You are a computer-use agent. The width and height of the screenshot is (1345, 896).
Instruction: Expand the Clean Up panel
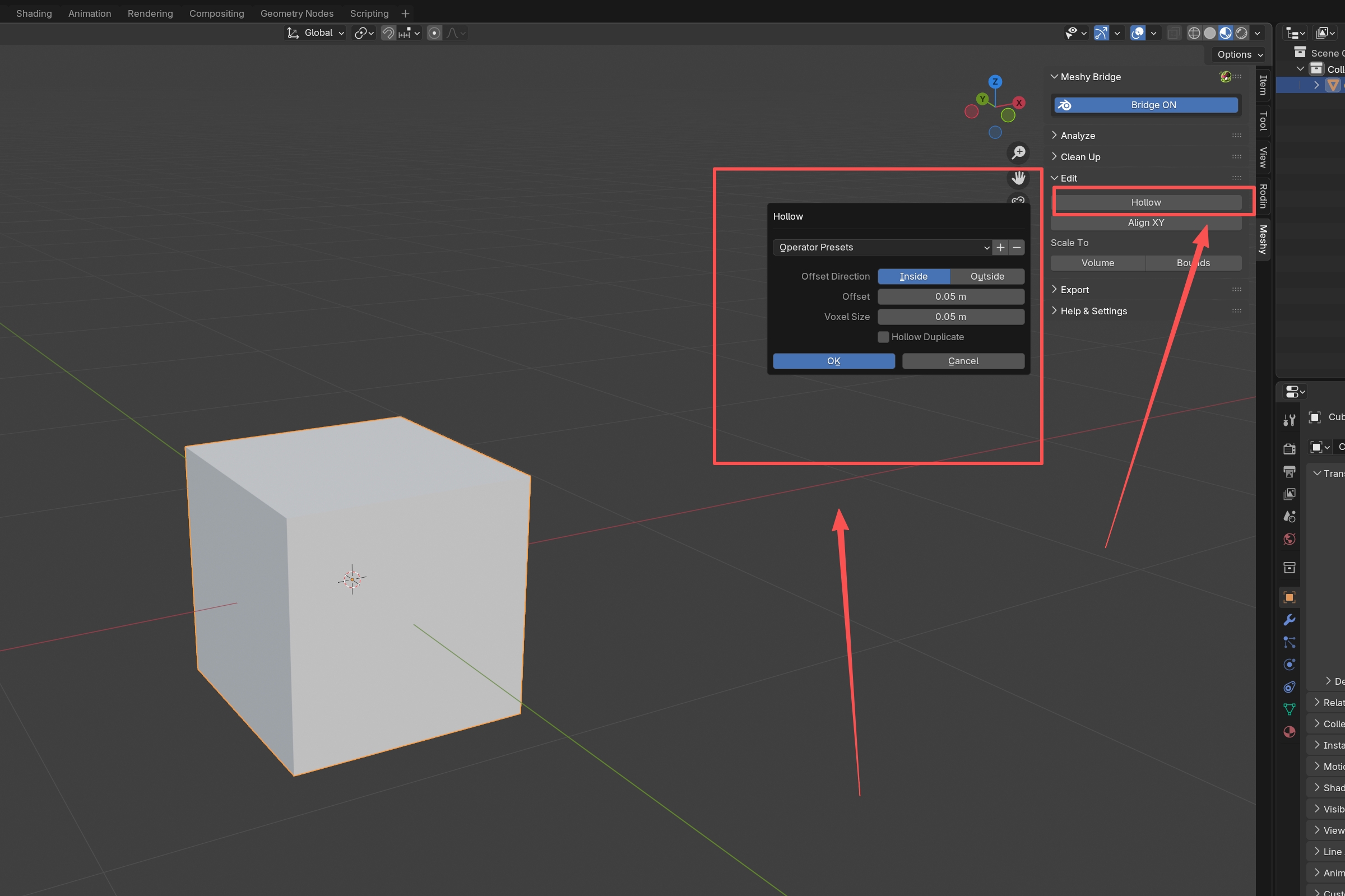click(1080, 156)
